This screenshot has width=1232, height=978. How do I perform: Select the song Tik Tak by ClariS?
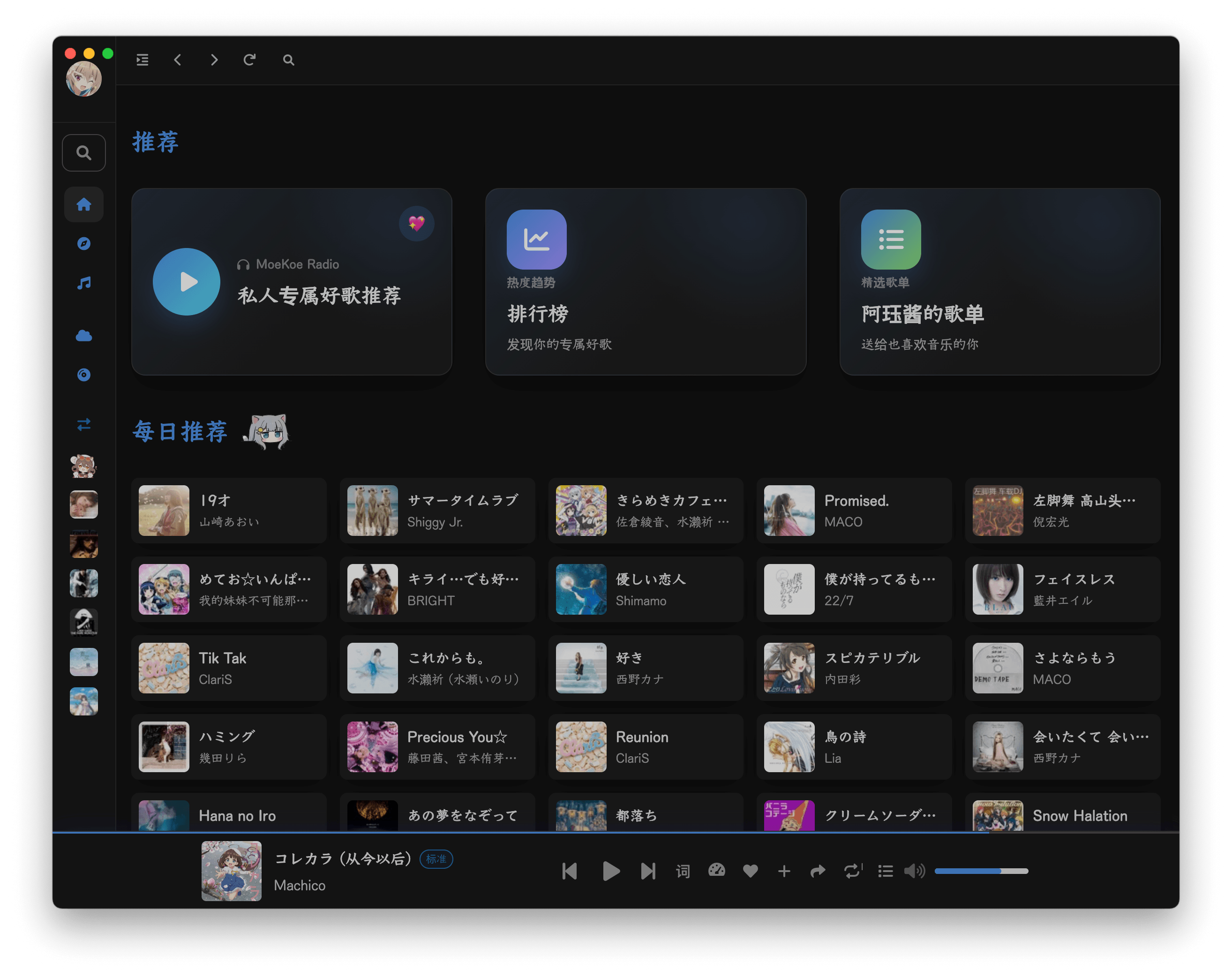[x=229, y=668]
